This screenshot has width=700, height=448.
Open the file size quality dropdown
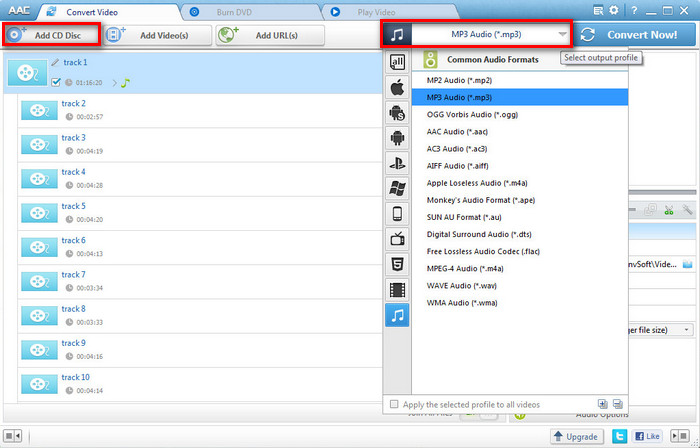(x=661, y=330)
